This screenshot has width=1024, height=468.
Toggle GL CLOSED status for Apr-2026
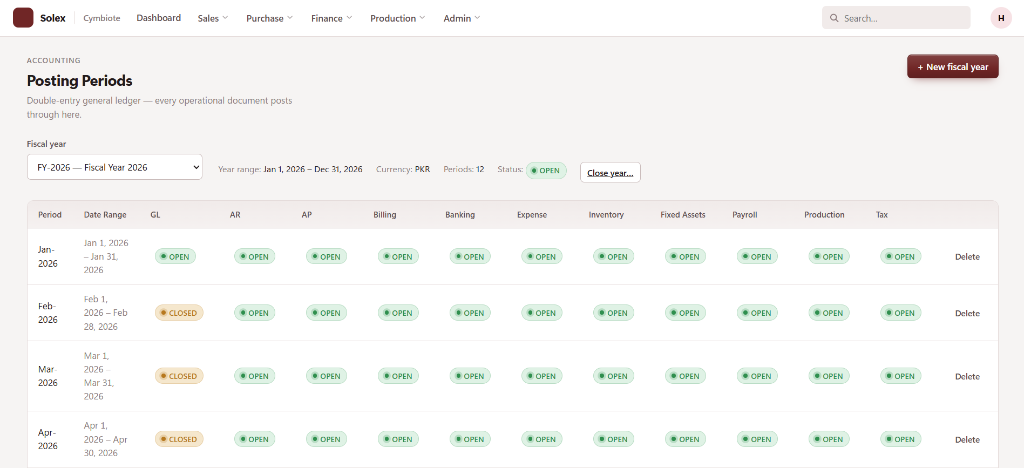point(179,439)
